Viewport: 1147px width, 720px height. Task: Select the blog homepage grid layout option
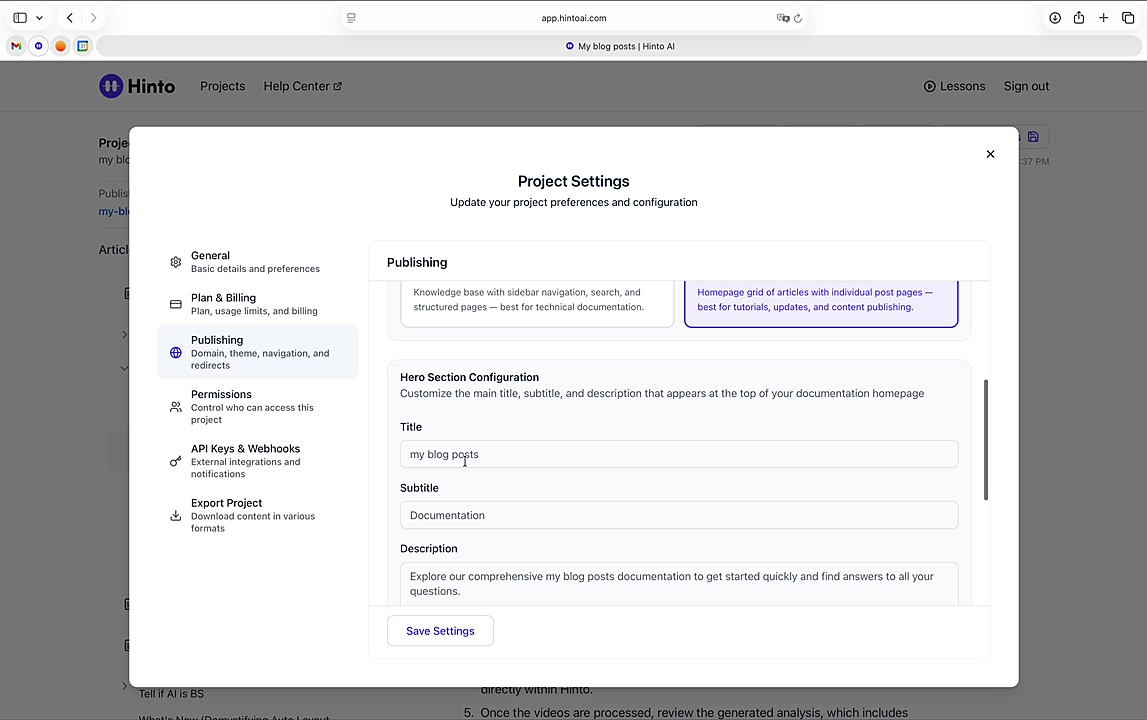[820, 302]
